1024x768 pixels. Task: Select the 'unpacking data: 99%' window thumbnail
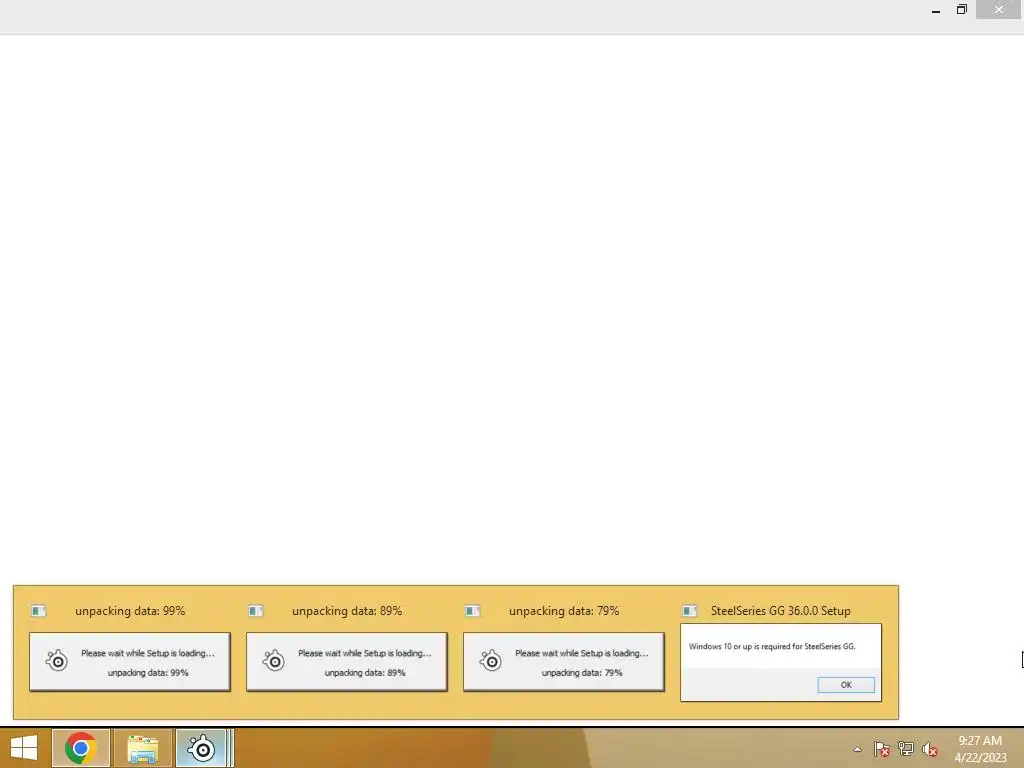[130, 662]
